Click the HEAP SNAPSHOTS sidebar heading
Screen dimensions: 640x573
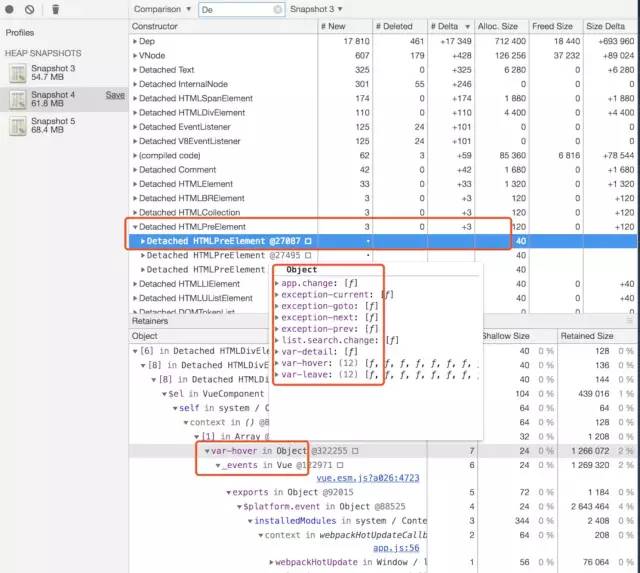pyautogui.click(x=43, y=53)
